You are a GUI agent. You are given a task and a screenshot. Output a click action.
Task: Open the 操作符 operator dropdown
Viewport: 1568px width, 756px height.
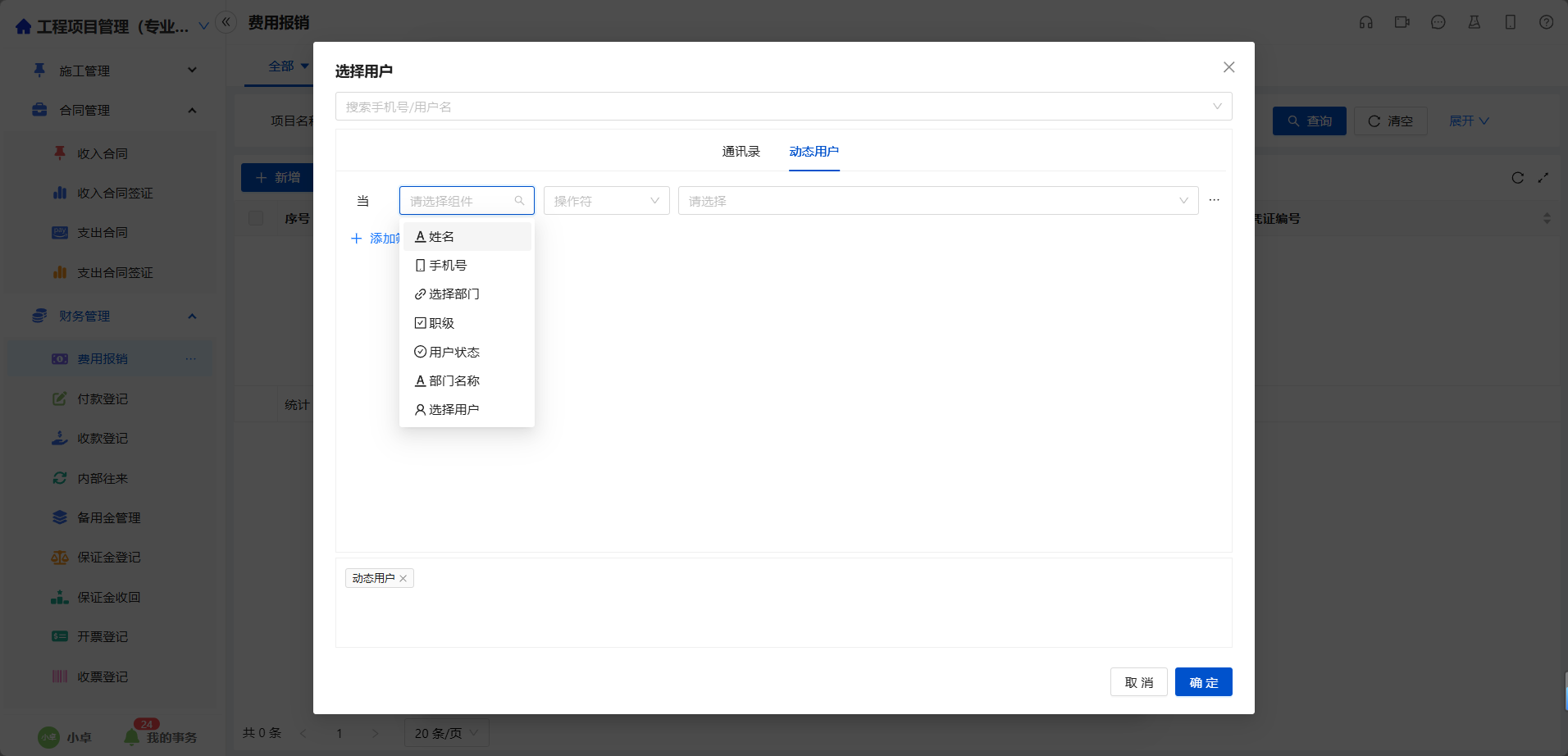point(606,201)
